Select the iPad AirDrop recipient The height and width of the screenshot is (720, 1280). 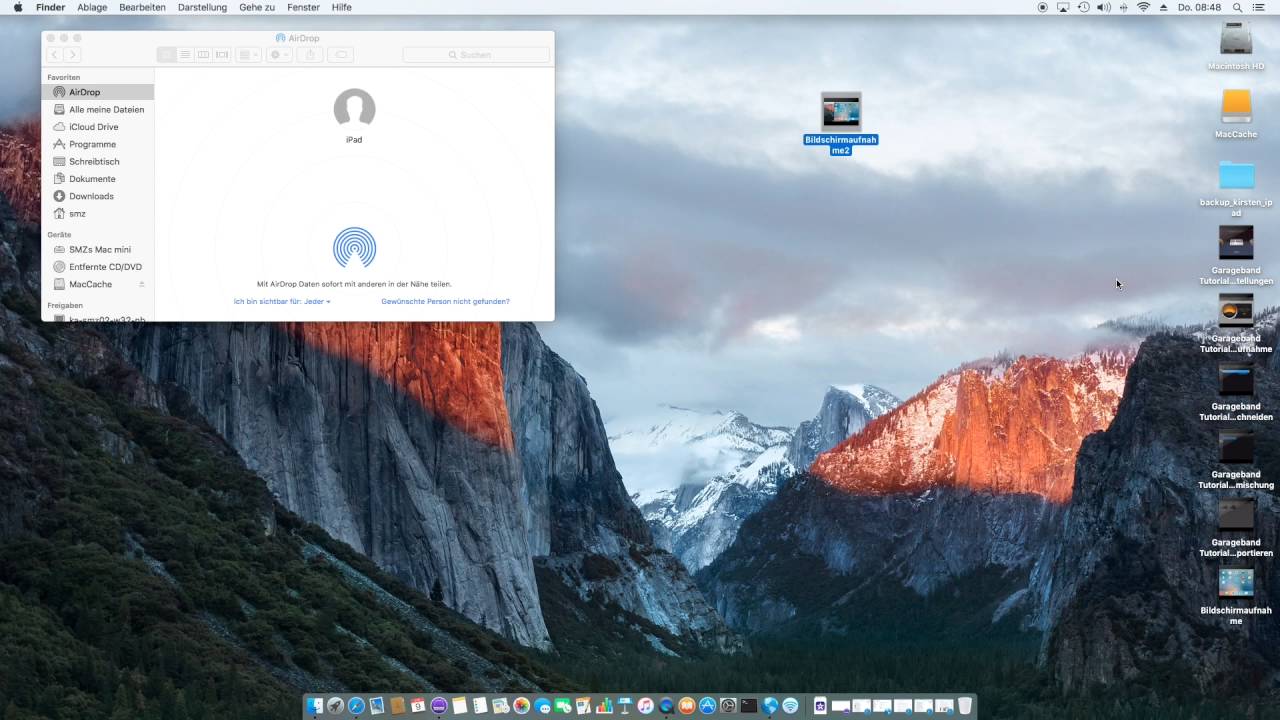click(354, 116)
